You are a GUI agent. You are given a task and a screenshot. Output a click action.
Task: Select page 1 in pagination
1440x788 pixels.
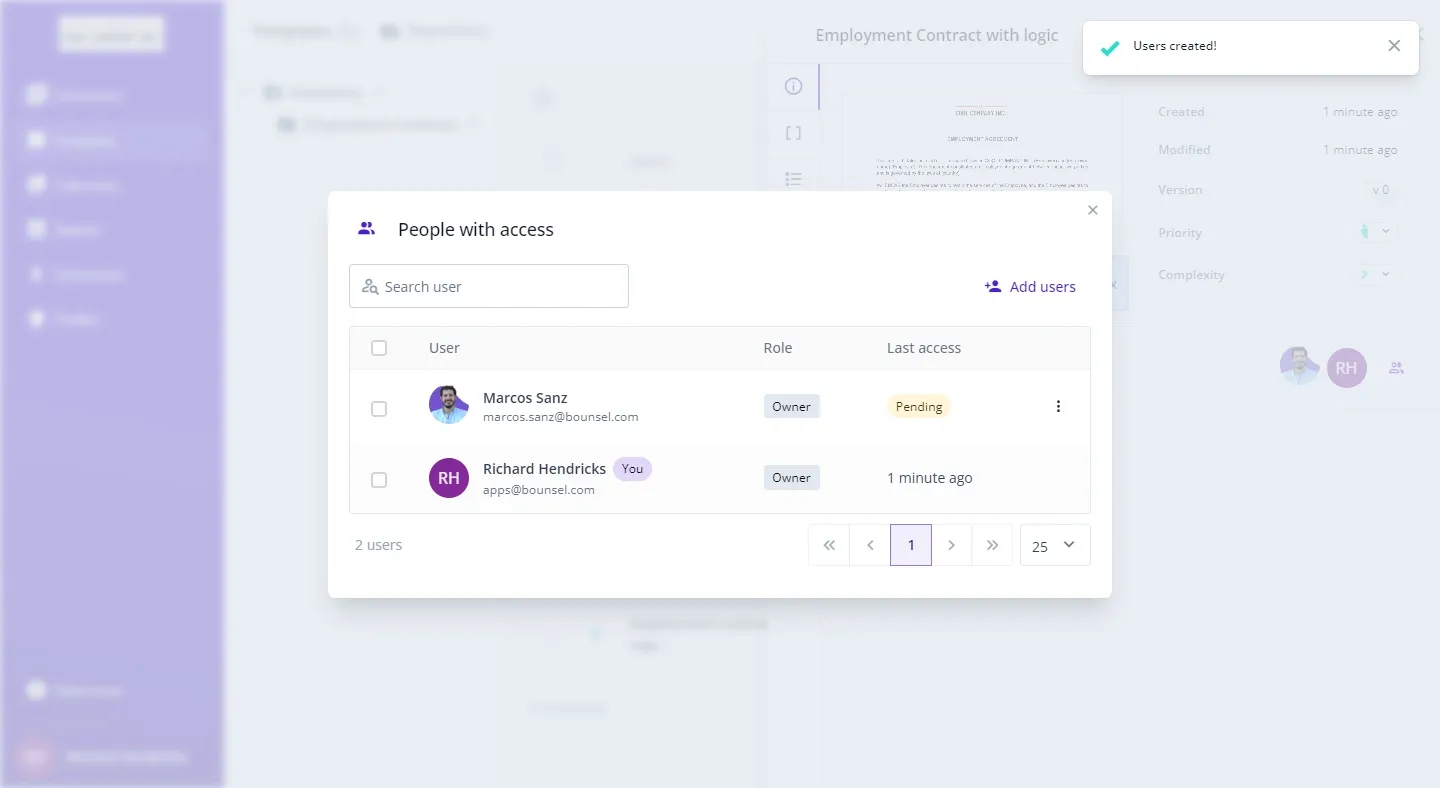tap(911, 546)
